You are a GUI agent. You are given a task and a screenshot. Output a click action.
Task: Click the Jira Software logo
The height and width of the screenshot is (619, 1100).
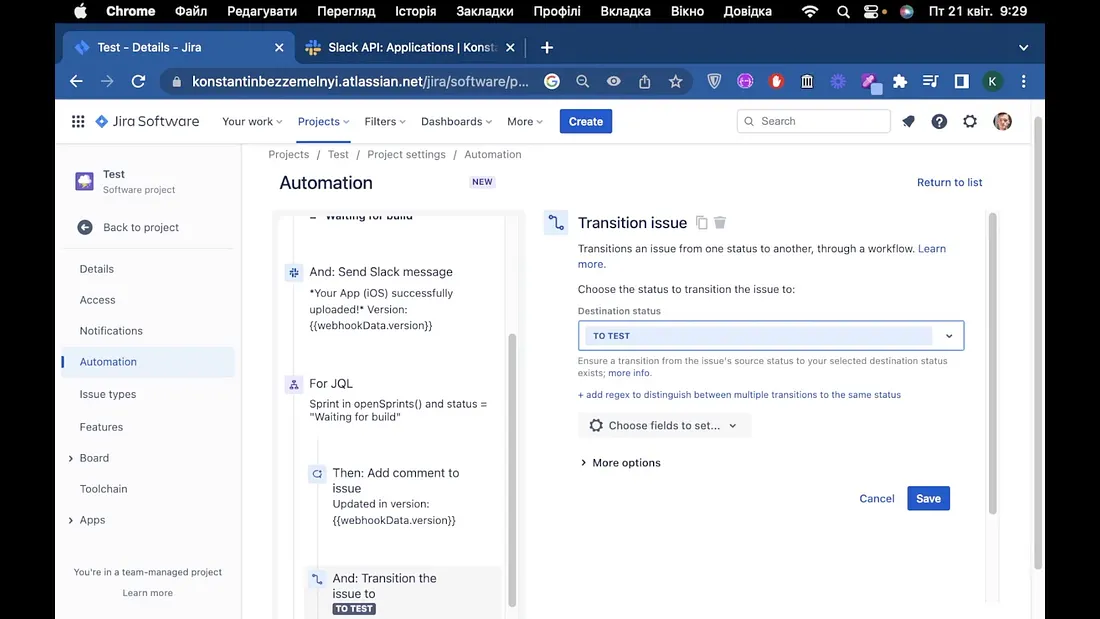[x=147, y=121]
